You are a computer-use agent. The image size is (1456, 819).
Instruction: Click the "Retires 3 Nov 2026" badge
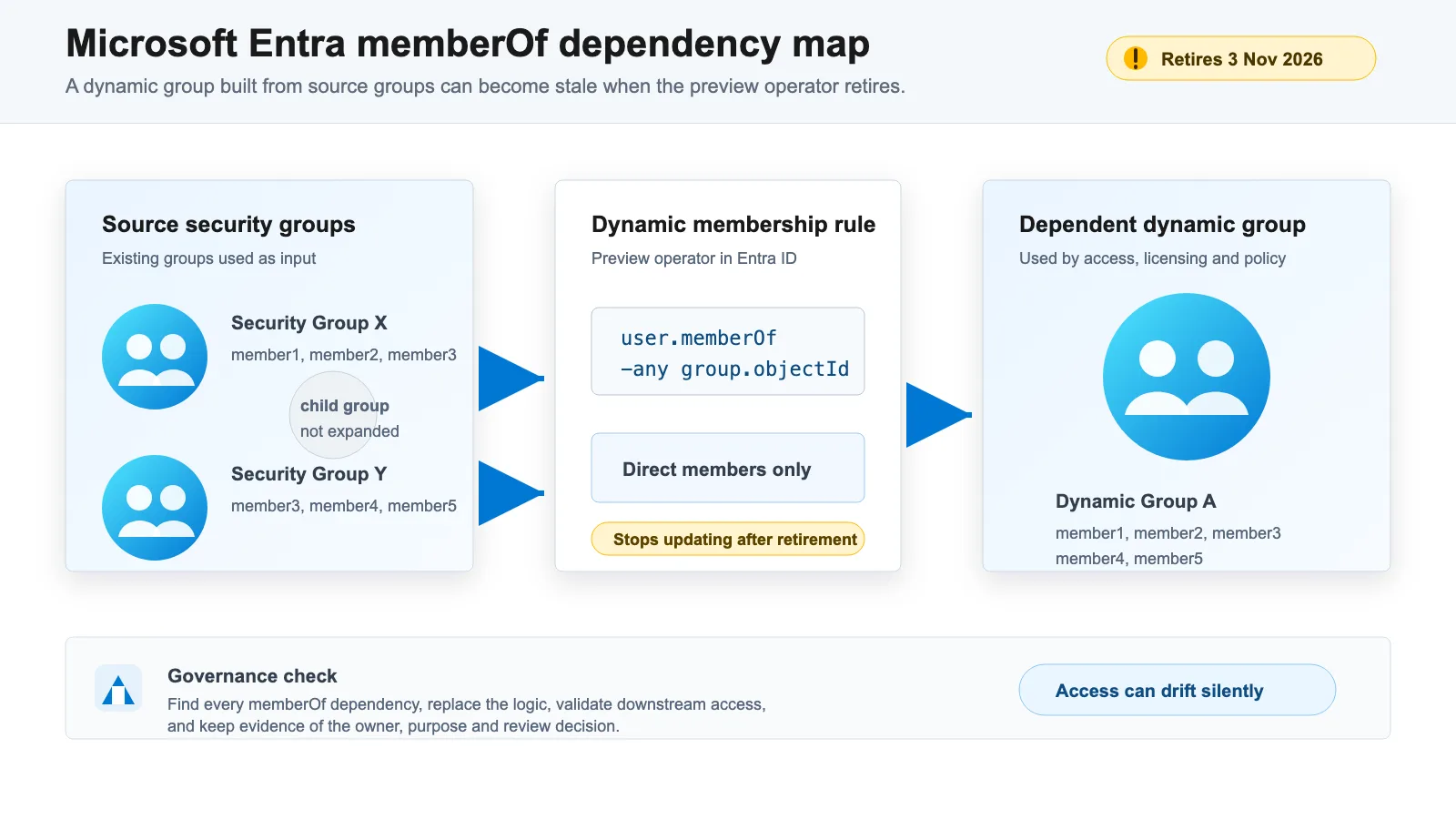pos(1241,58)
